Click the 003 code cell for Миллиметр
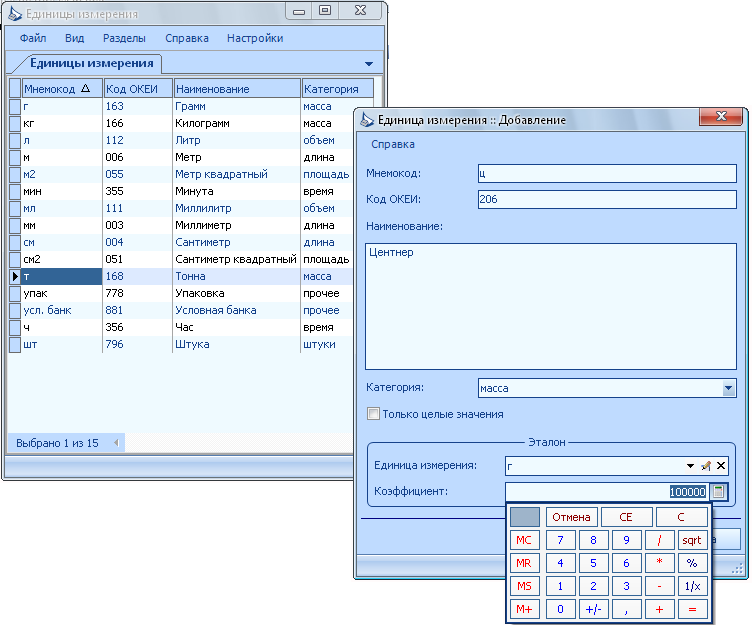 coord(137,225)
